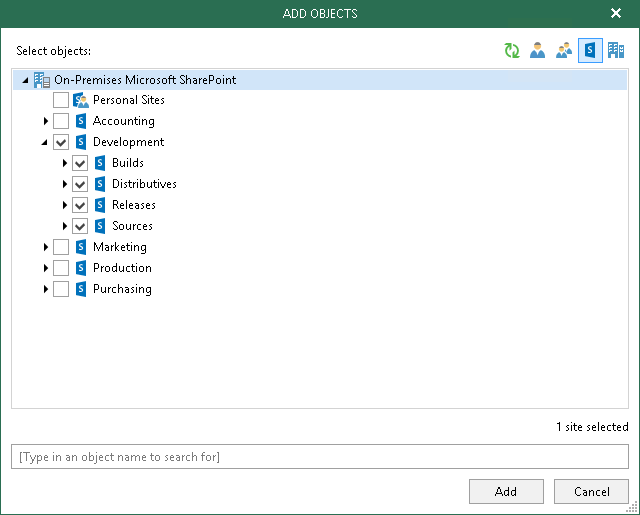Viewport: 640px width, 515px height.
Task: Expand the Sources subsite node
Action: point(65,226)
